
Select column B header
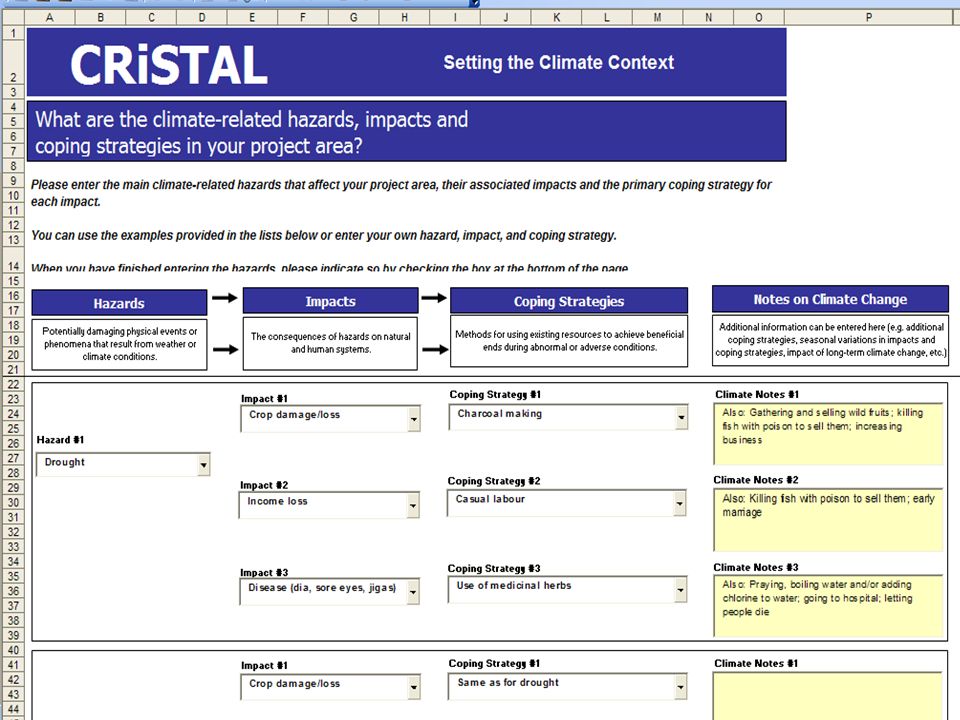(100, 18)
